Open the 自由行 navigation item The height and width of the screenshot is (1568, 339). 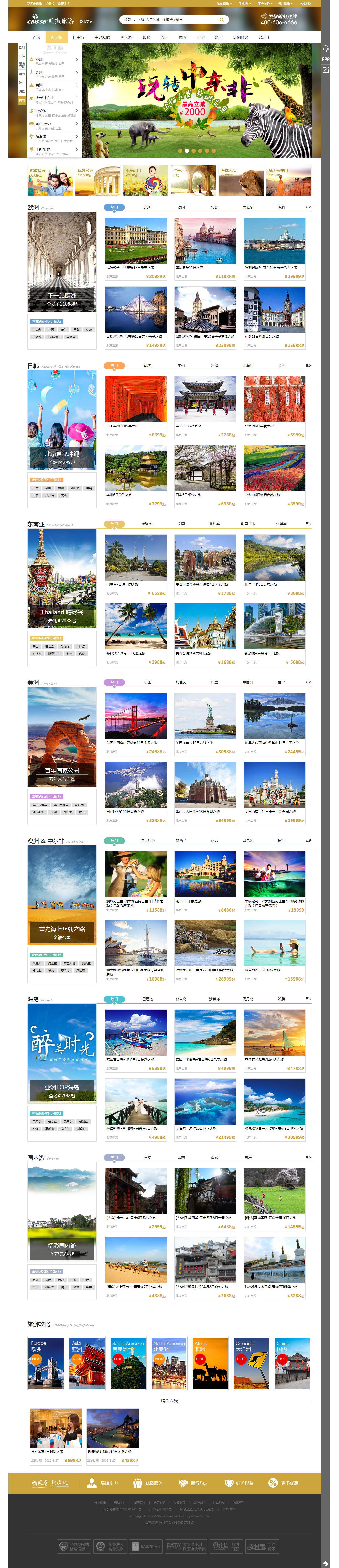pos(79,38)
